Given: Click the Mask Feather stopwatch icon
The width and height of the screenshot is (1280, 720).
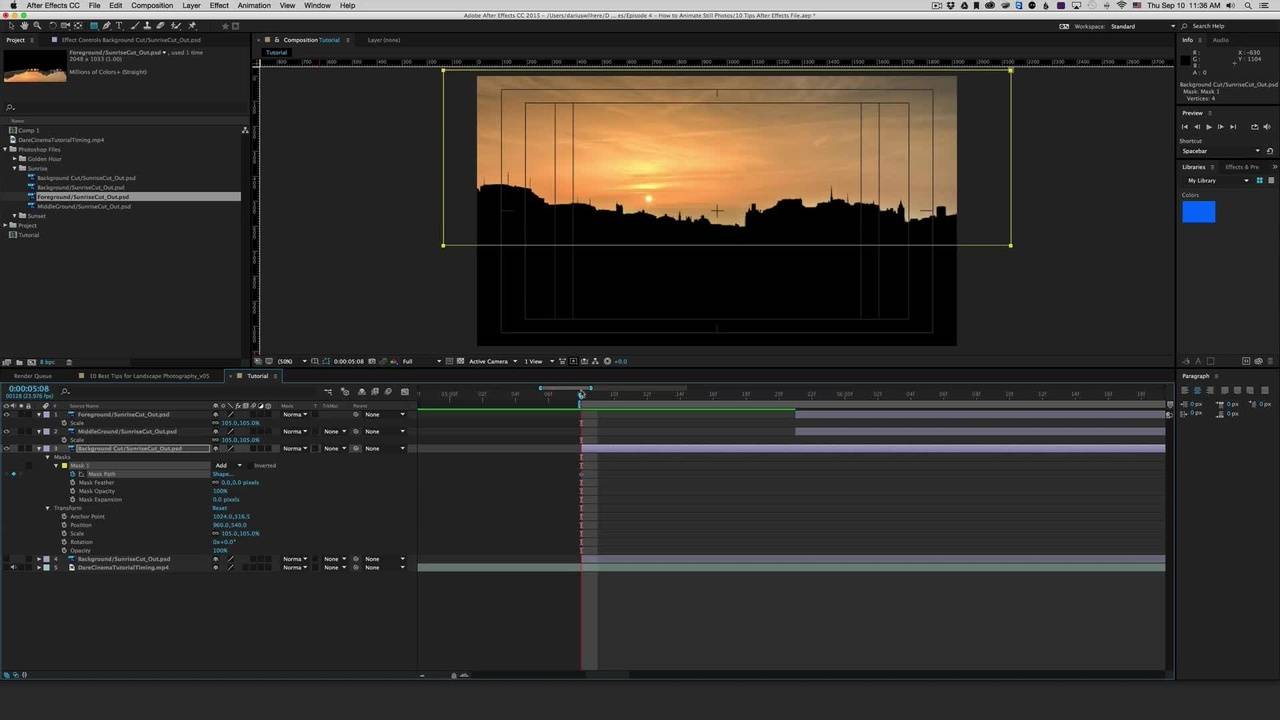Looking at the screenshot, I should [x=73, y=483].
